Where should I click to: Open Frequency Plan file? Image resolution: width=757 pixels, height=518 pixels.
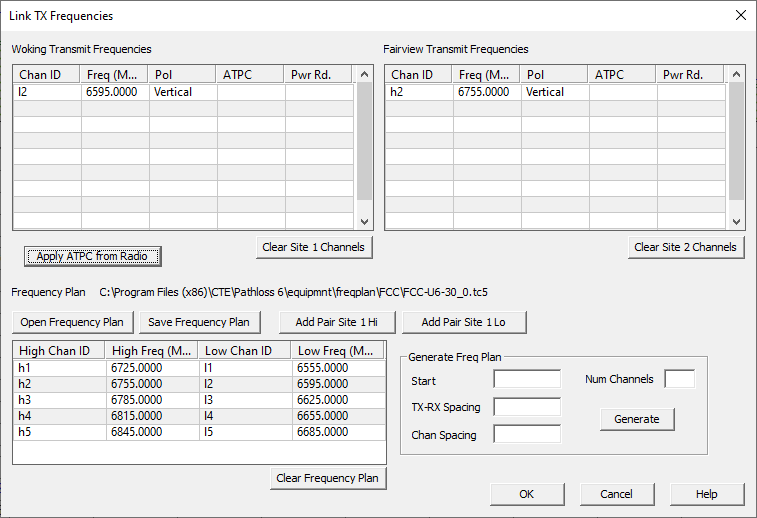coord(72,322)
